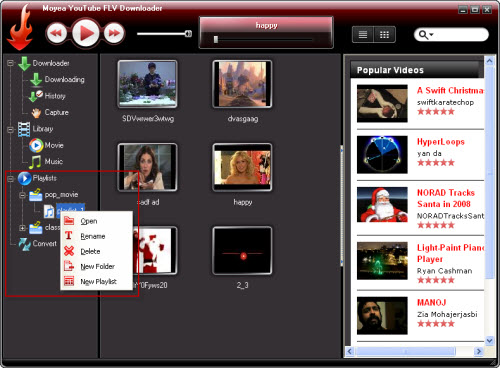This screenshot has width=500, height=368.
Task: Collapse the Downloader tree node
Action: (x=11, y=63)
